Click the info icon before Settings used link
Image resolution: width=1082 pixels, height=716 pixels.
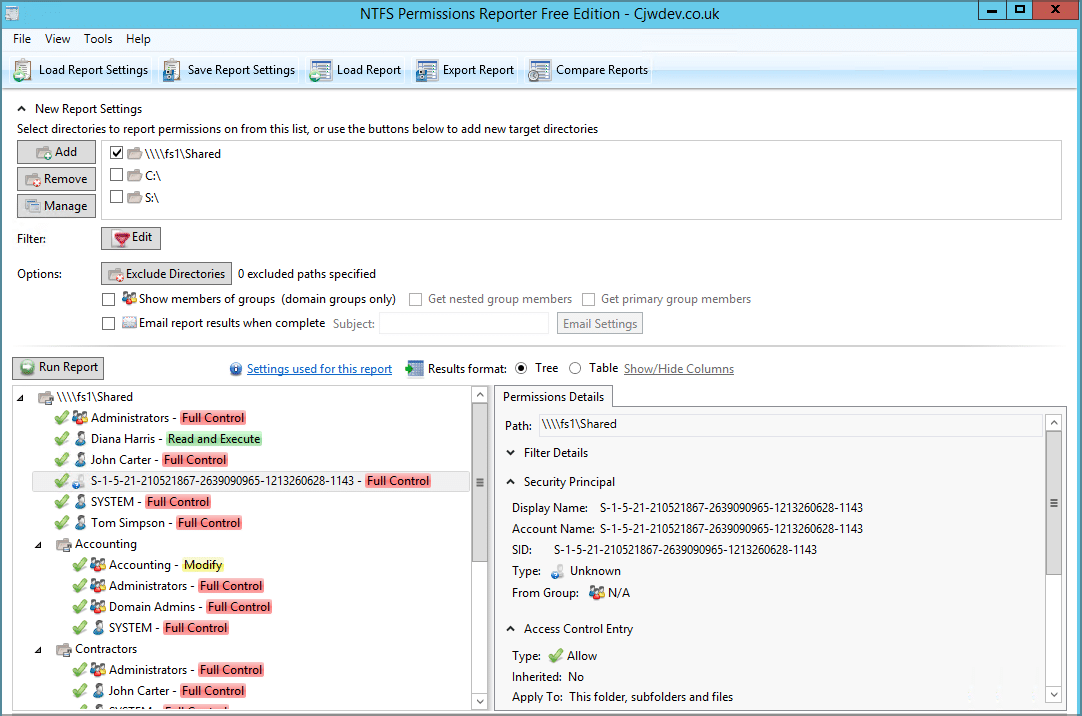pyautogui.click(x=236, y=369)
